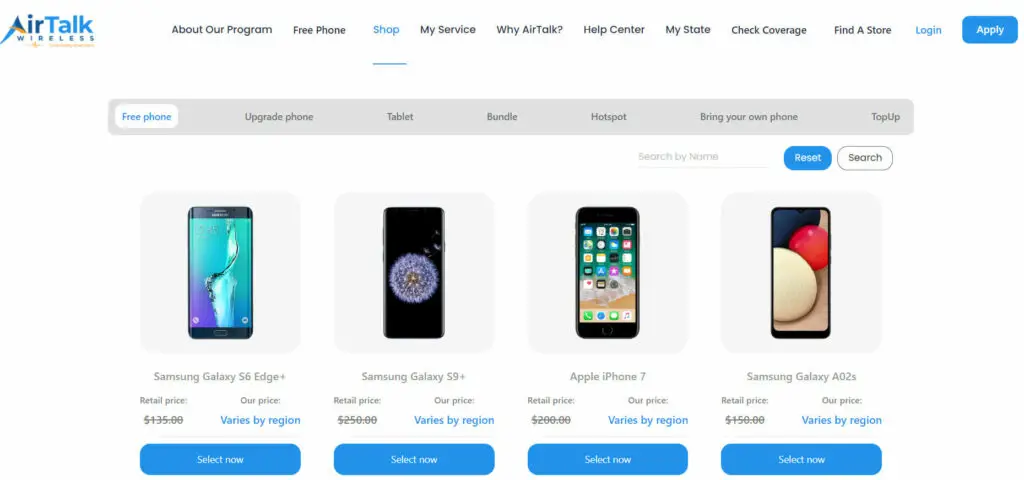
Task: Open the Login link
Action: tap(928, 30)
